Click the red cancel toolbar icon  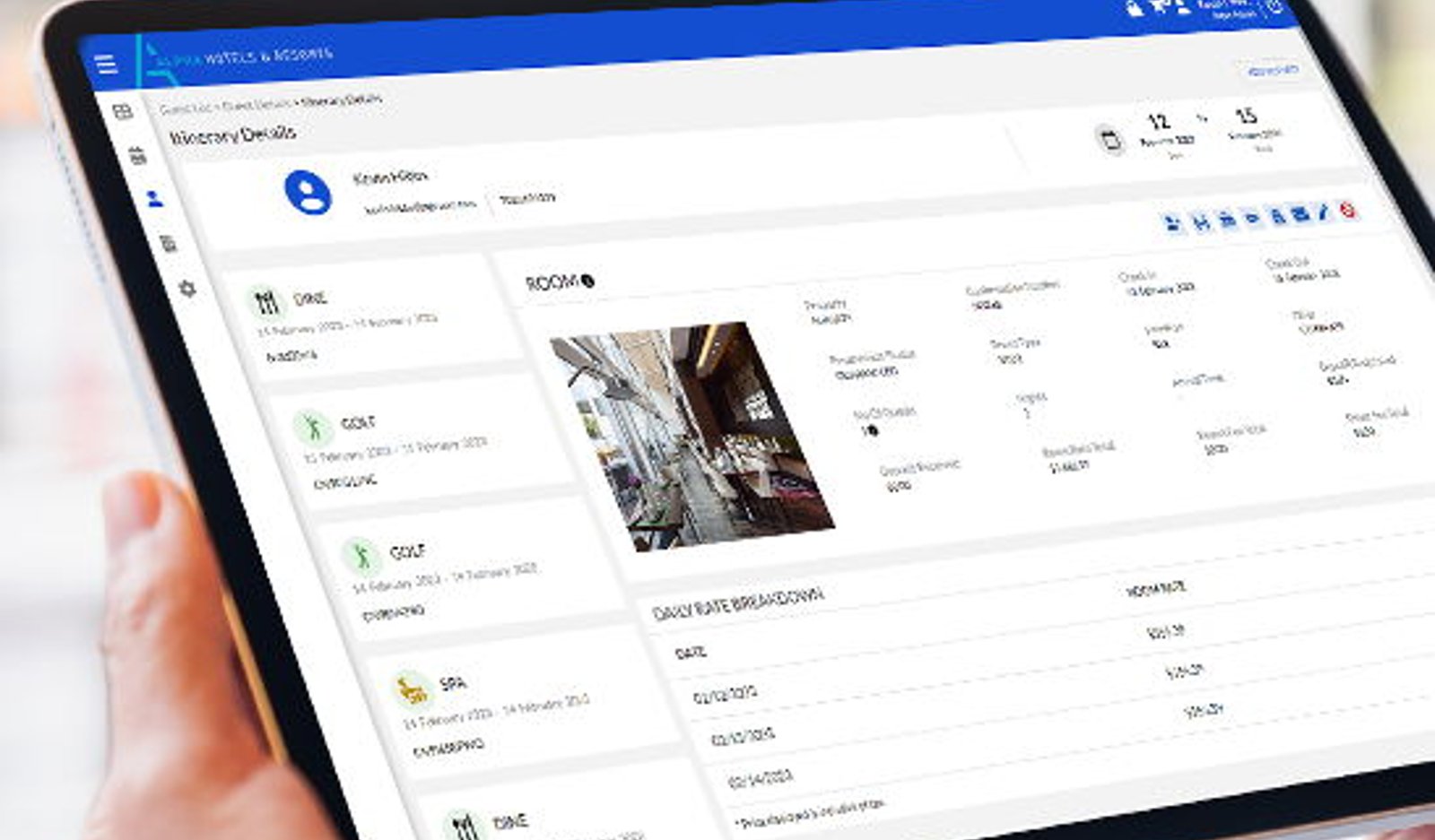(1347, 211)
